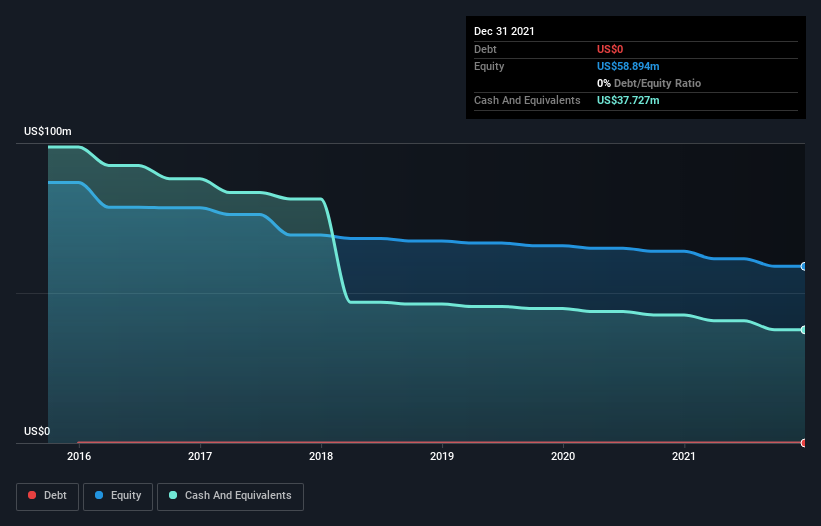This screenshot has height=526, width=821.
Task: Select the red Debt endpoint marker
Action: click(x=804, y=443)
